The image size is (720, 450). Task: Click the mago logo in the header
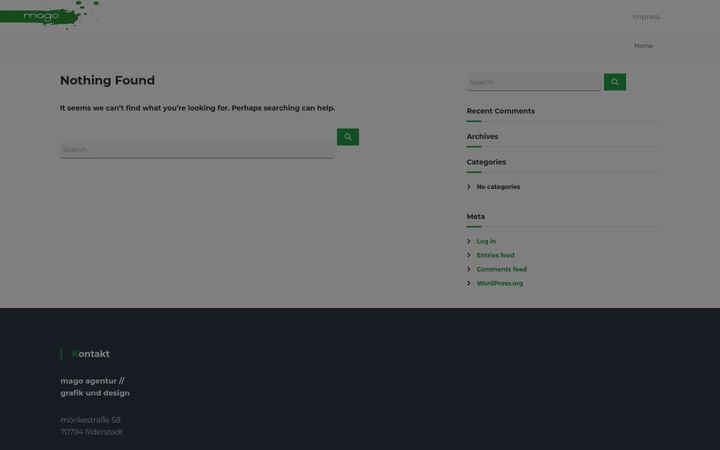(50, 15)
